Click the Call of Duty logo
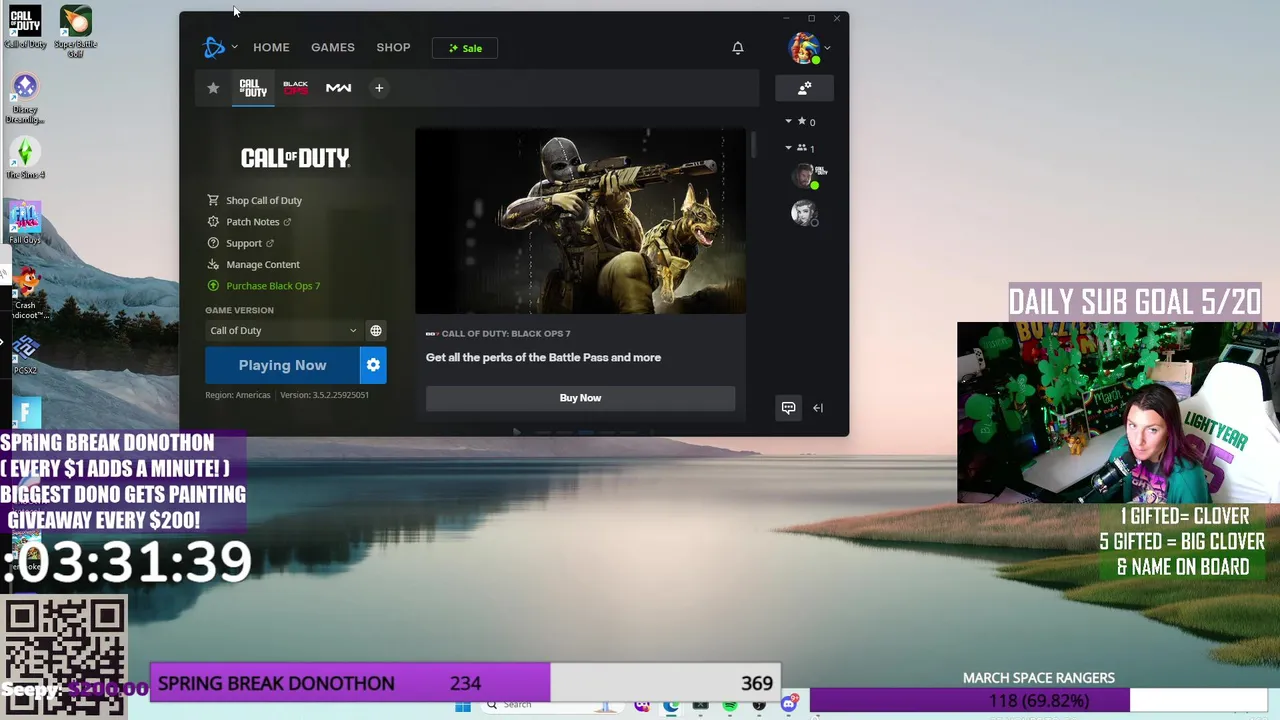 pos(295,157)
